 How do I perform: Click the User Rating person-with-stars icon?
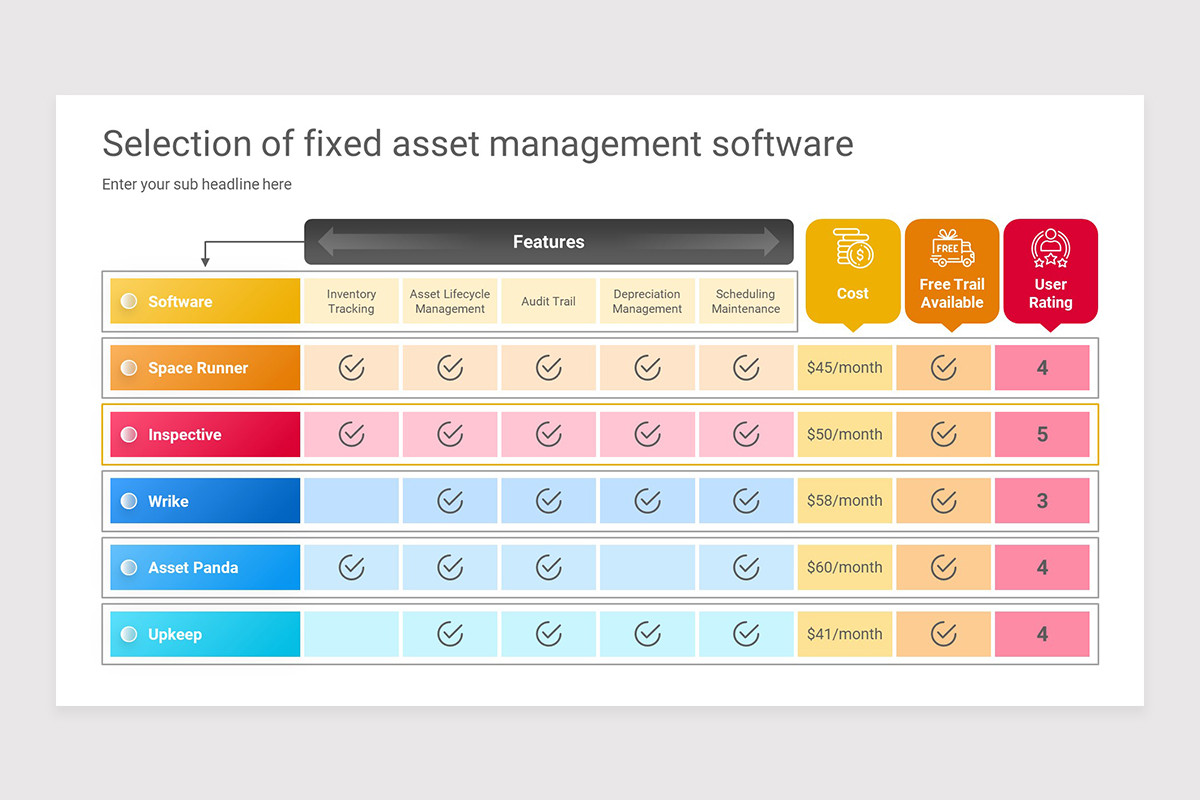click(1050, 247)
